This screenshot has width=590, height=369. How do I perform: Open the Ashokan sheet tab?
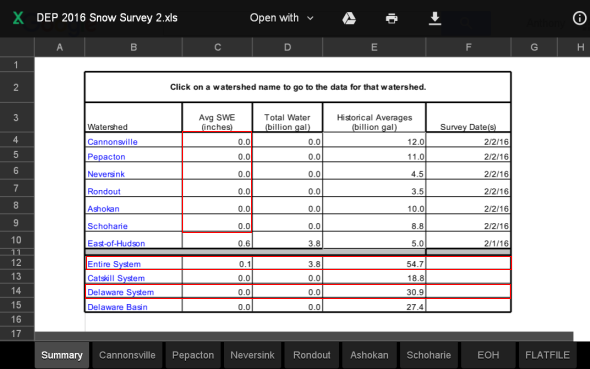coord(369,355)
